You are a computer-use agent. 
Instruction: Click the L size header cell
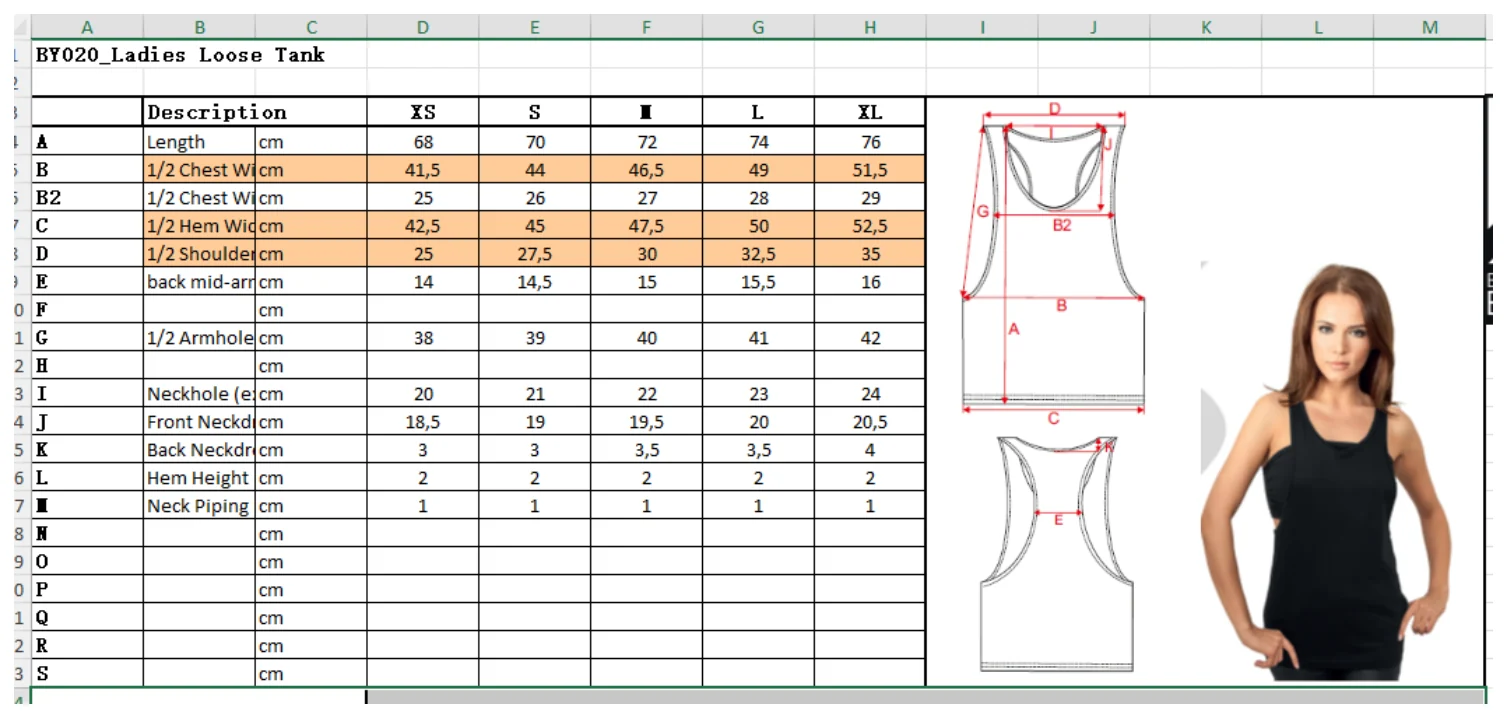(x=758, y=112)
